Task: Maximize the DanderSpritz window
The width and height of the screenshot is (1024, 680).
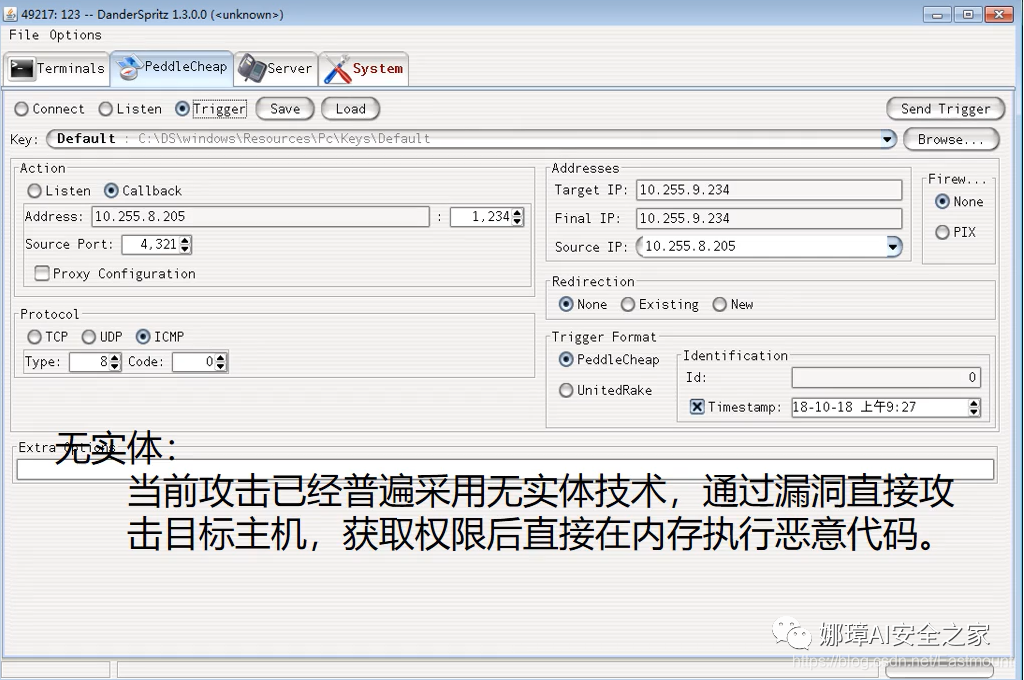Action: click(x=968, y=14)
